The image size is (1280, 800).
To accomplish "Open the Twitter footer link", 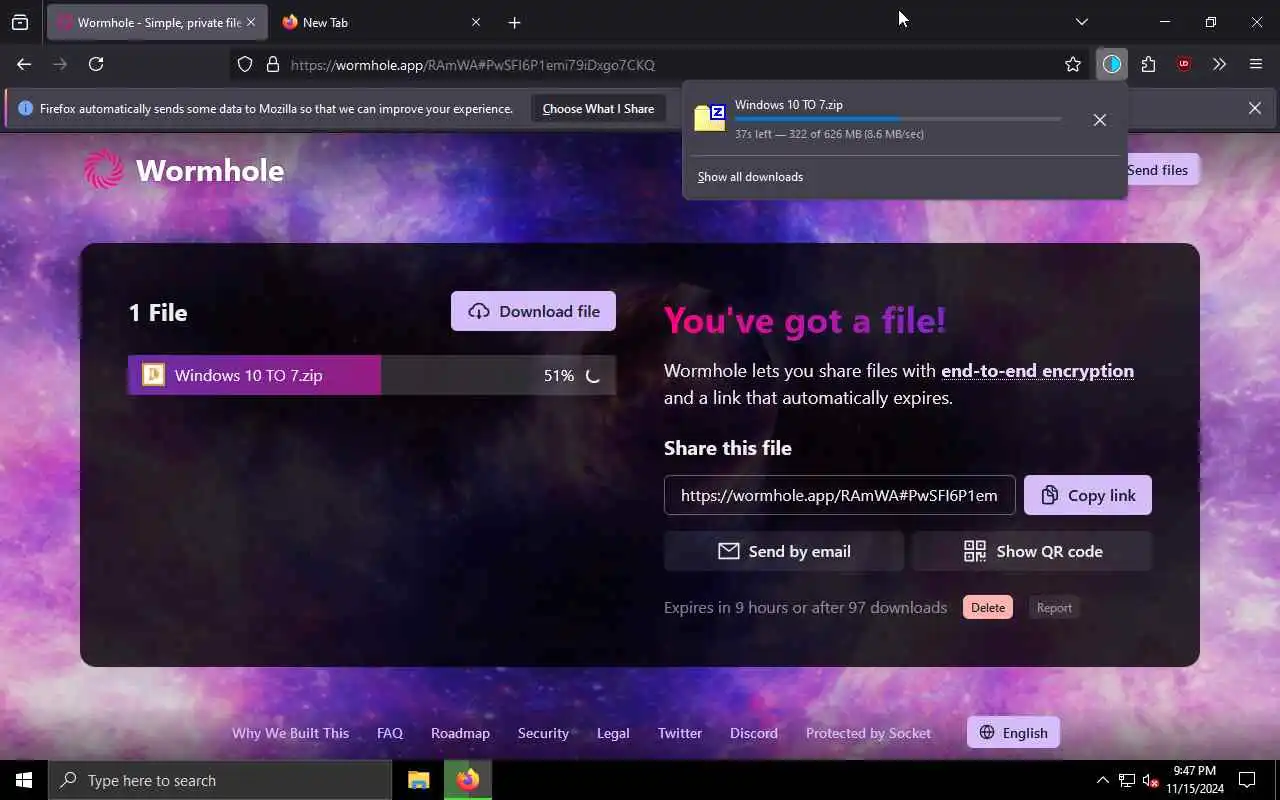I will click(680, 733).
